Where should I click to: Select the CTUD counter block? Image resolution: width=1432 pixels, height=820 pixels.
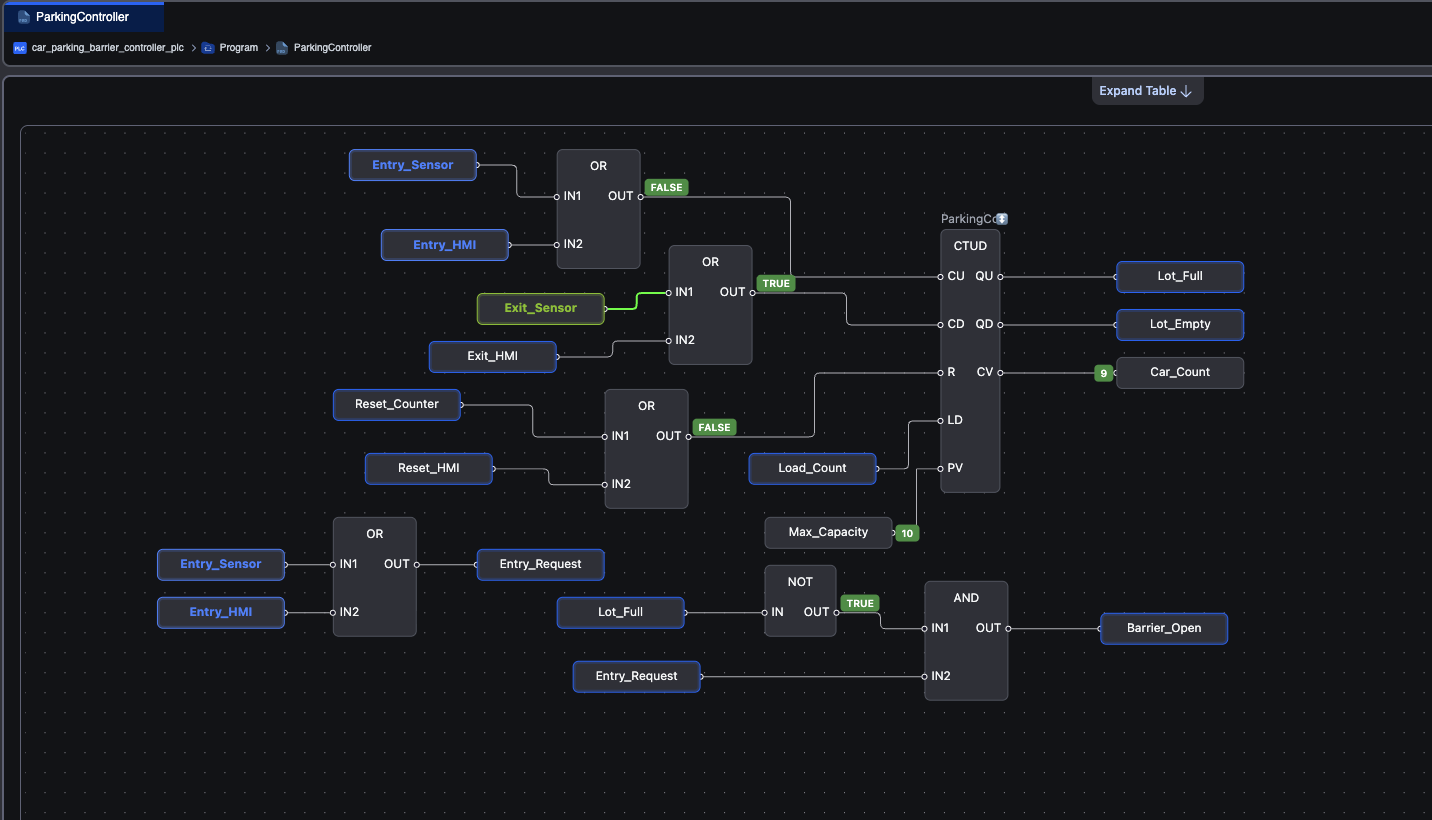pyautogui.click(x=970, y=361)
